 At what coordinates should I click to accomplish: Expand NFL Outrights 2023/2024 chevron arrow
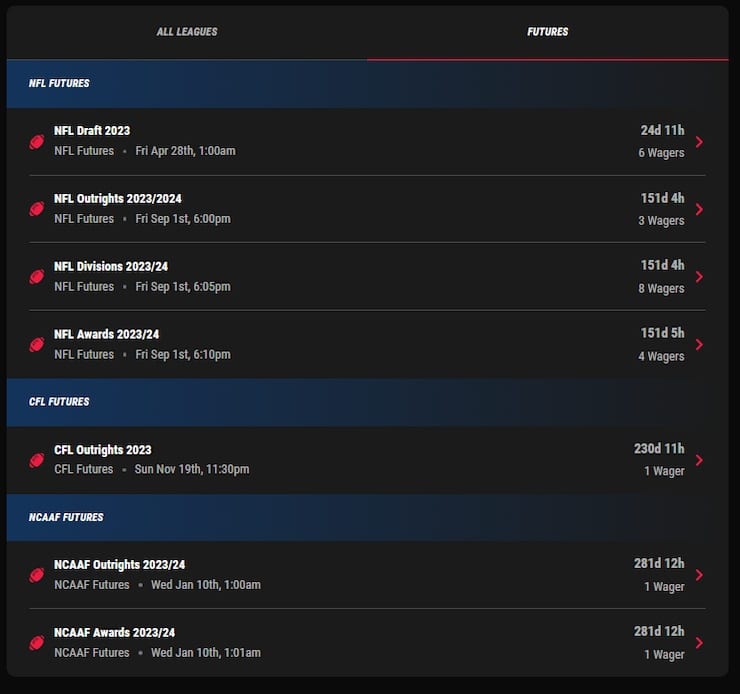699,209
